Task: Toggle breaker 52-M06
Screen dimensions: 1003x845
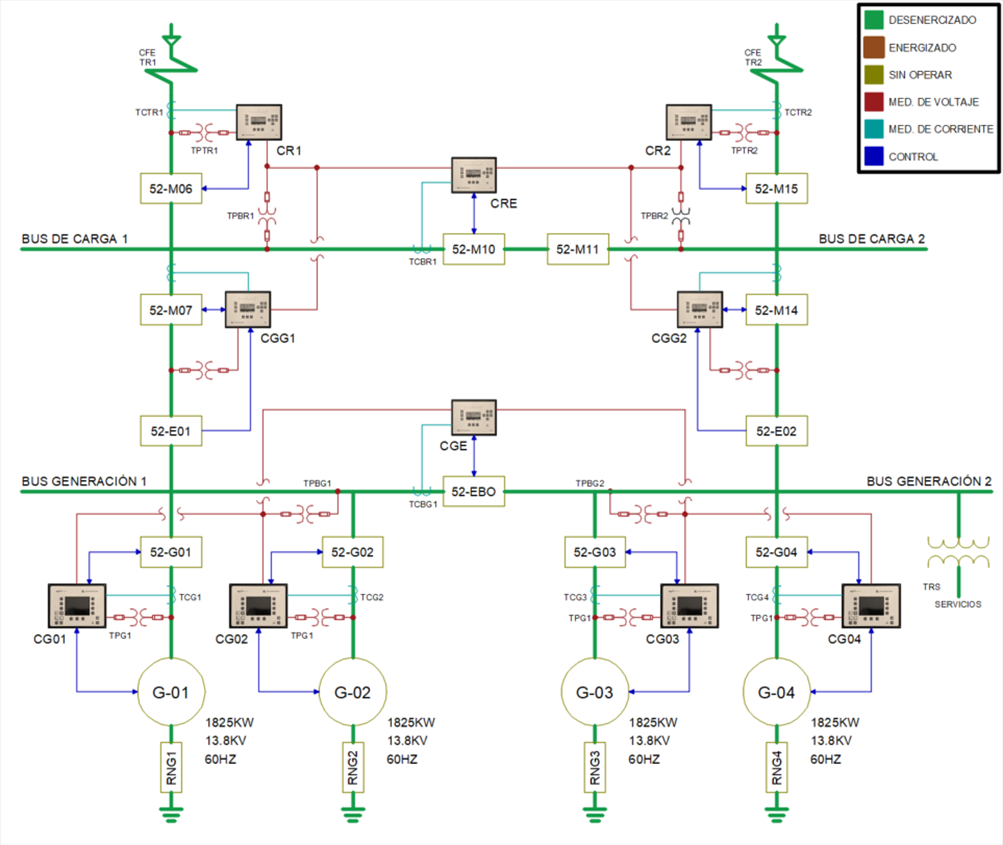Action: pyautogui.click(x=171, y=189)
